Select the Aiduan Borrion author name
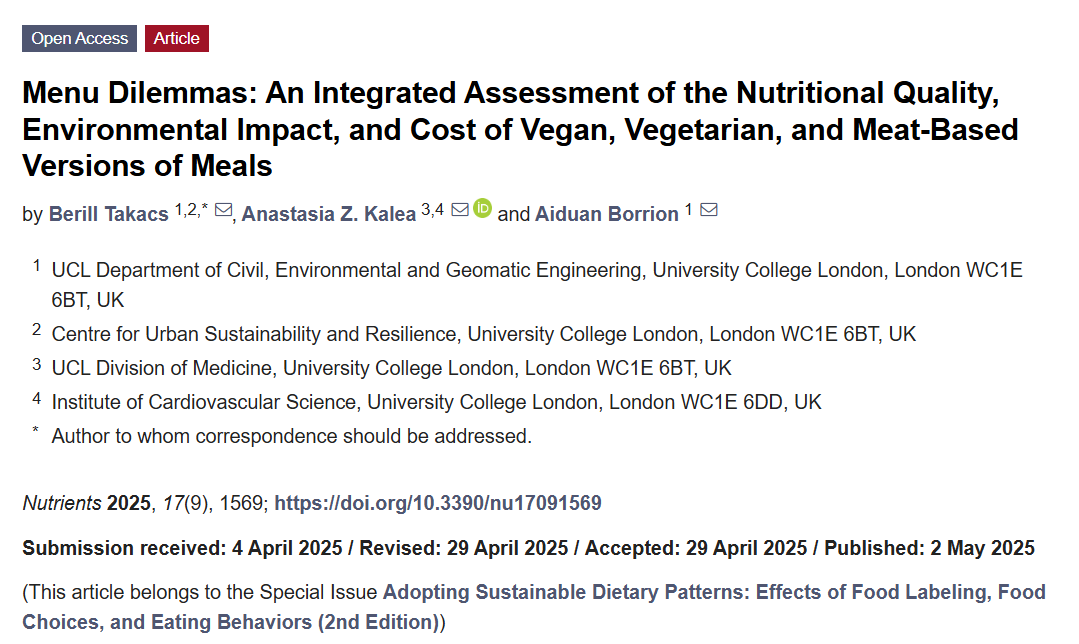1079x644 pixels. (607, 214)
